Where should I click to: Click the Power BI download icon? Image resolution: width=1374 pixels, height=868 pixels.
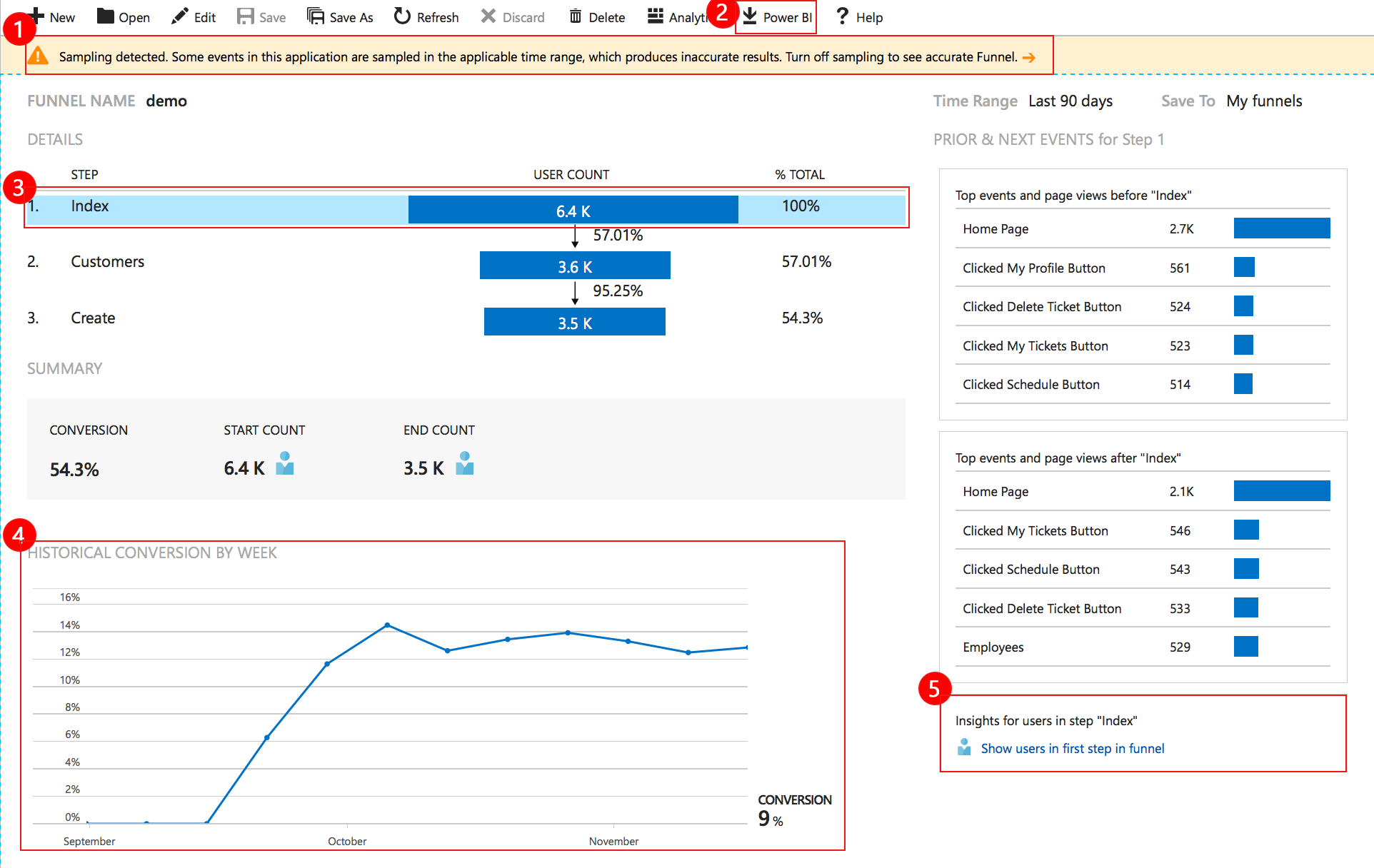tap(750, 16)
